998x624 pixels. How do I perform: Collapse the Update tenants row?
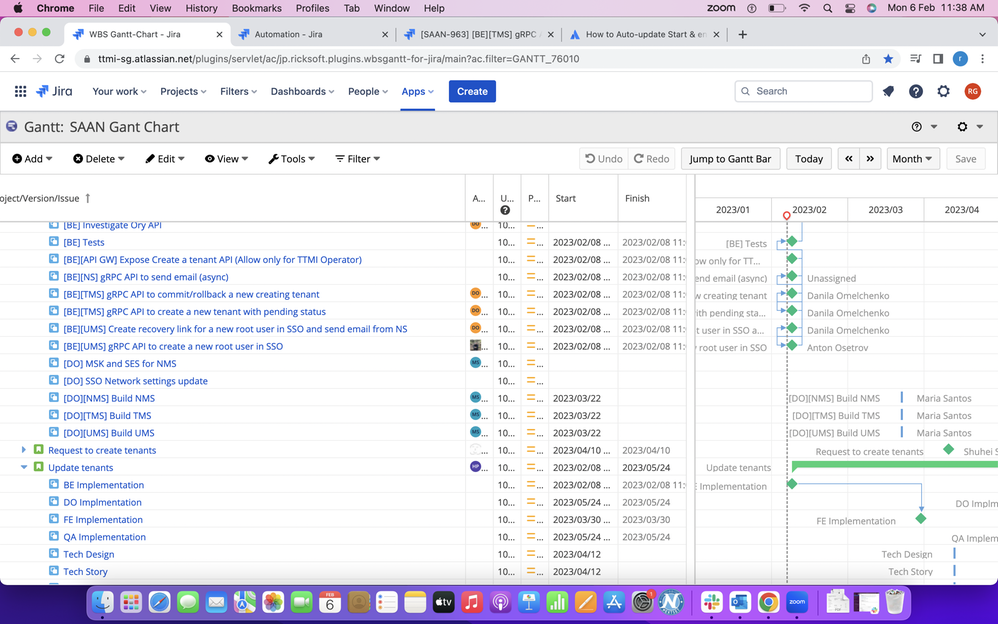[24, 467]
